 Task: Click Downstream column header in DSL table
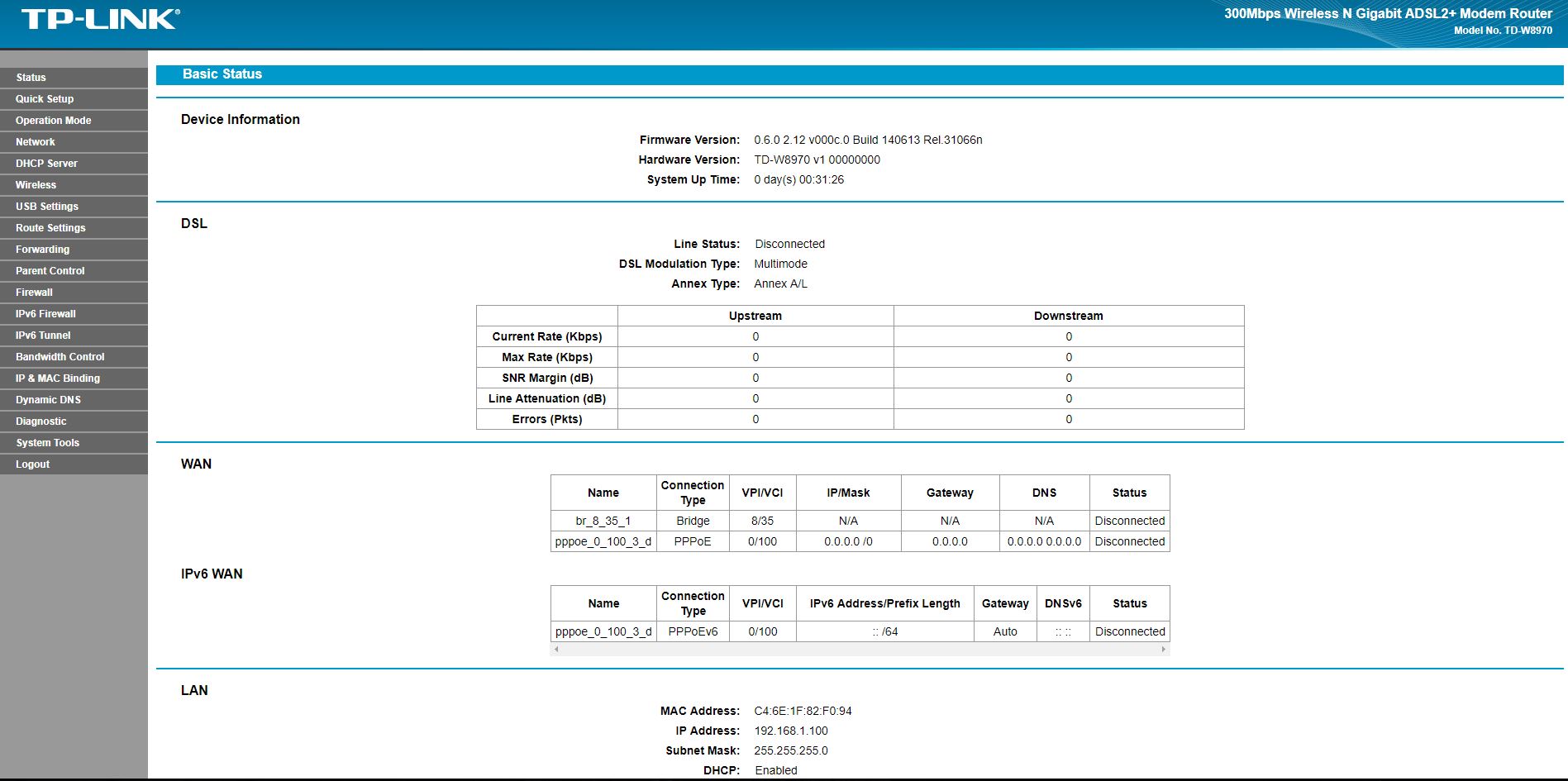point(1068,316)
